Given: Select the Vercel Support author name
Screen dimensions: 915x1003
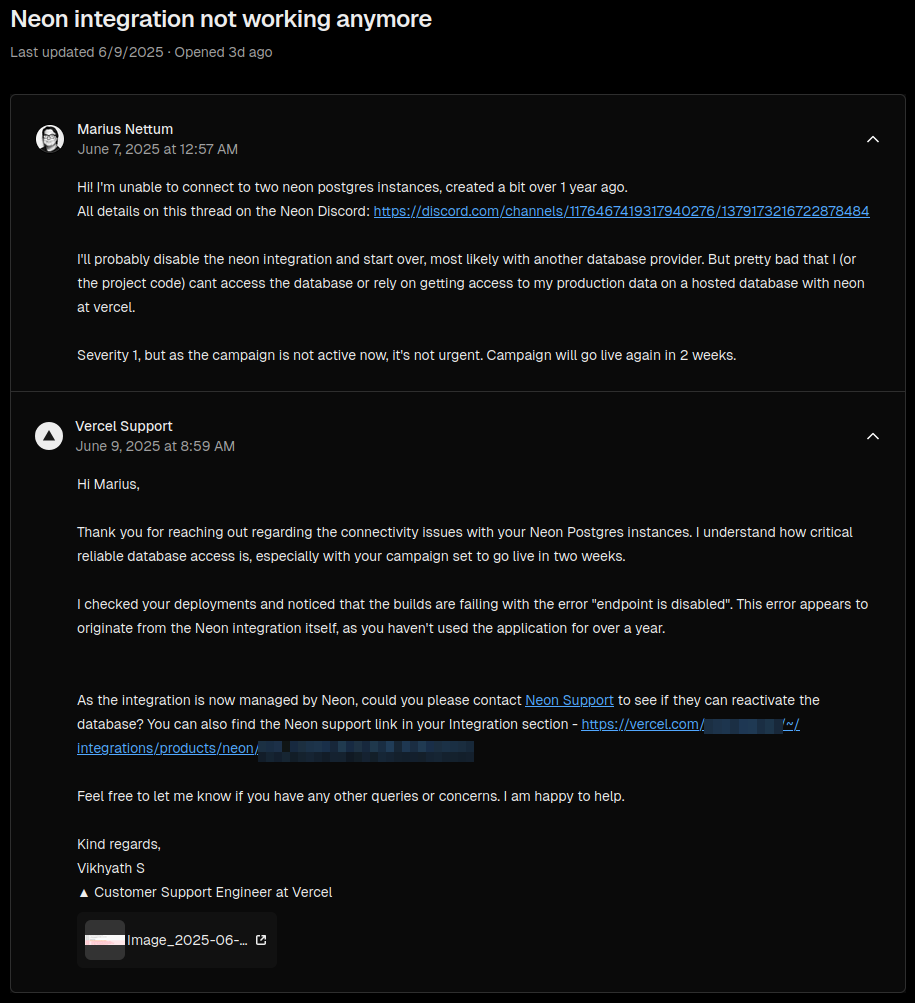Looking at the screenshot, I should [124, 426].
